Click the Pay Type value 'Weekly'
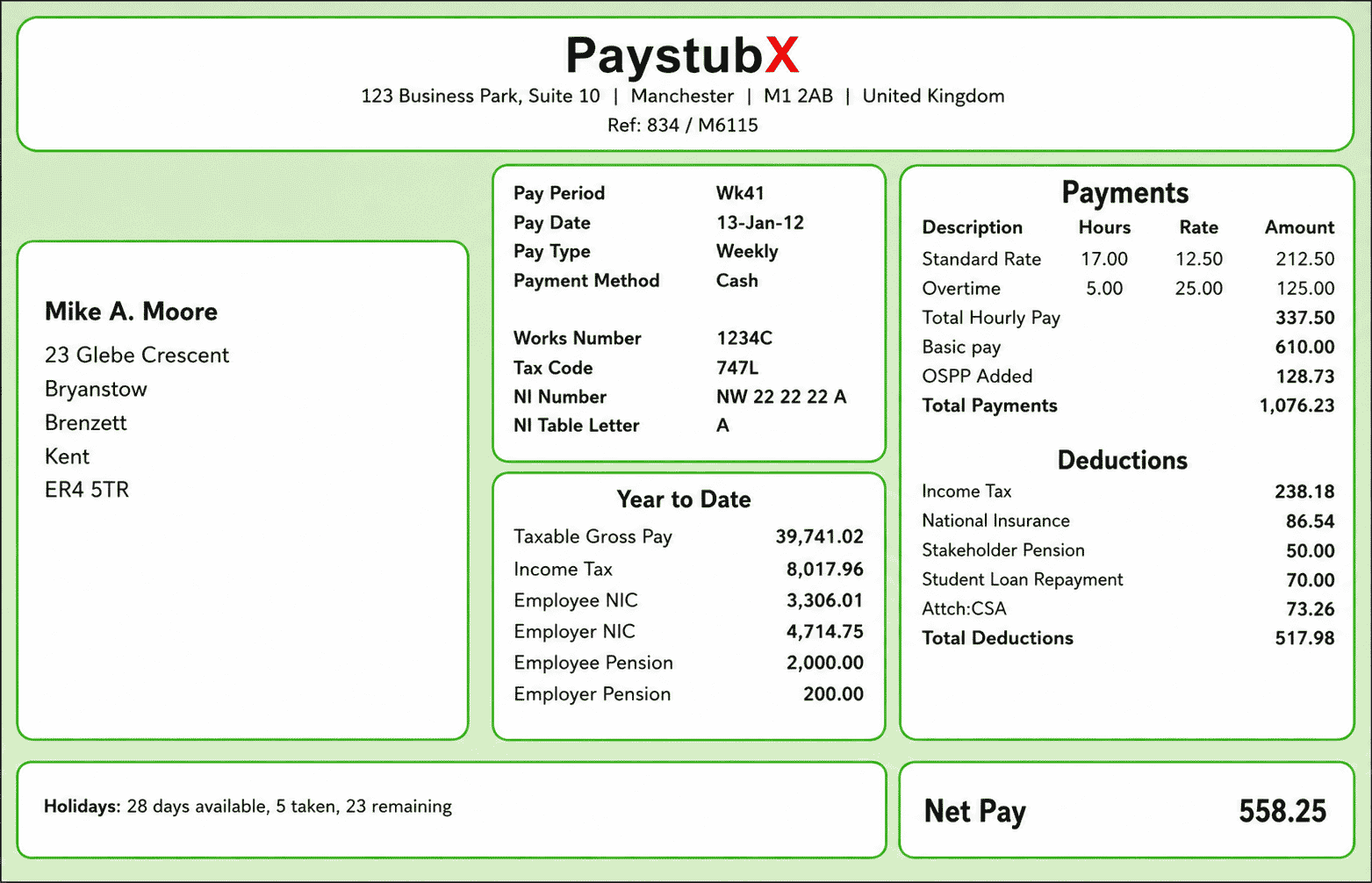1372x883 pixels. click(747, 251)
